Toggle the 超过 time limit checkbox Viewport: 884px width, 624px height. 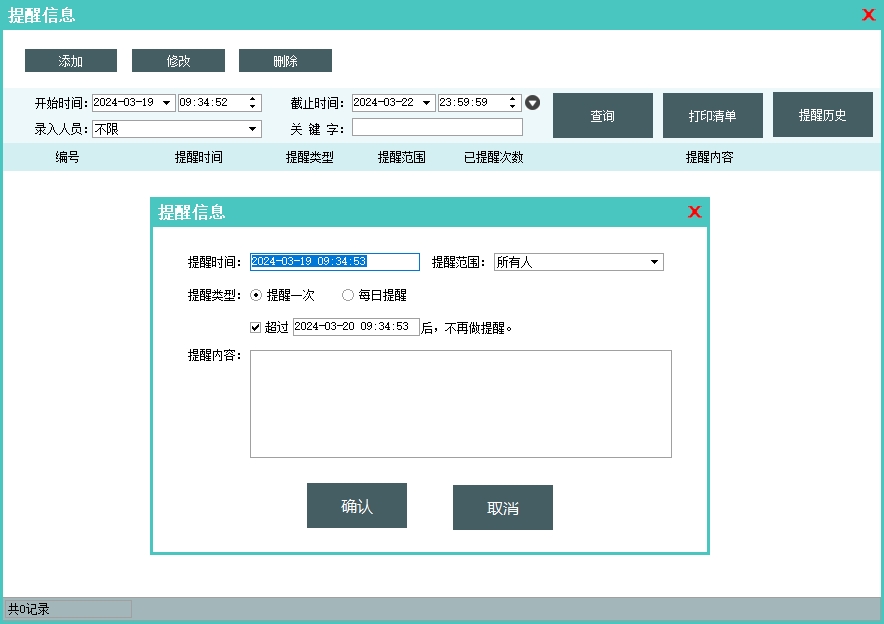256,327
